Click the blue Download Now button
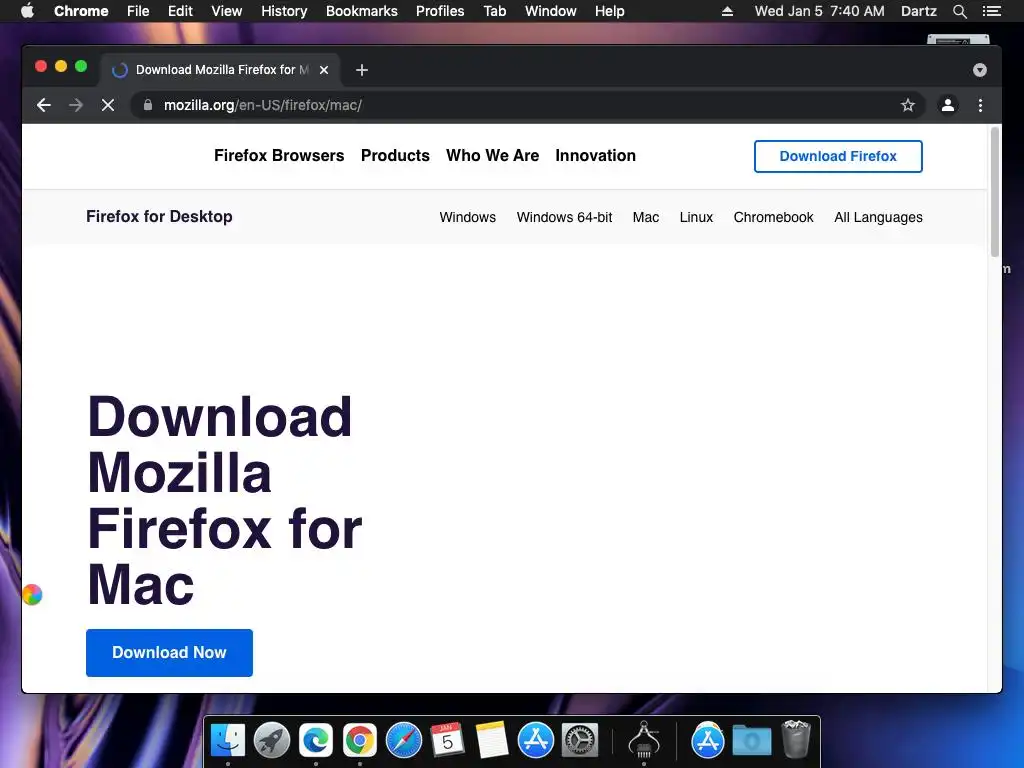1024x768 pixels. pyautogui.click(x=169, y=652)
